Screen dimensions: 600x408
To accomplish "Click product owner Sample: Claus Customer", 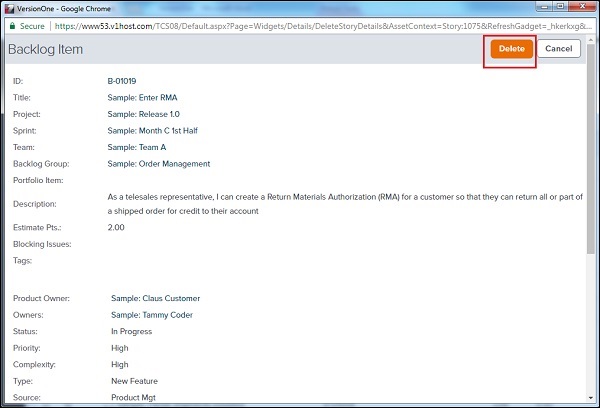I will [x=155, y=298].
